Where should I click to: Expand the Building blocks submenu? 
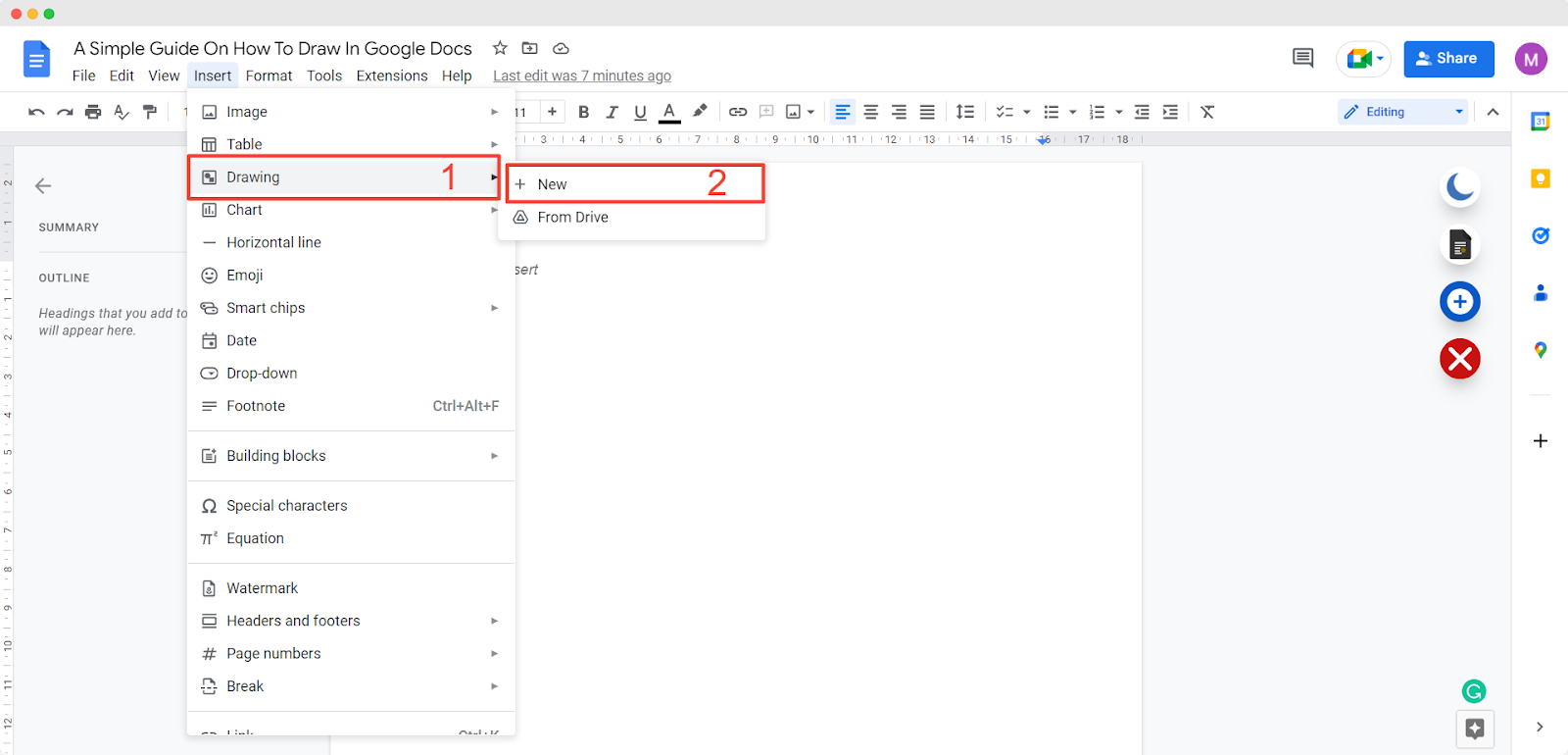(x=351, y=456)
